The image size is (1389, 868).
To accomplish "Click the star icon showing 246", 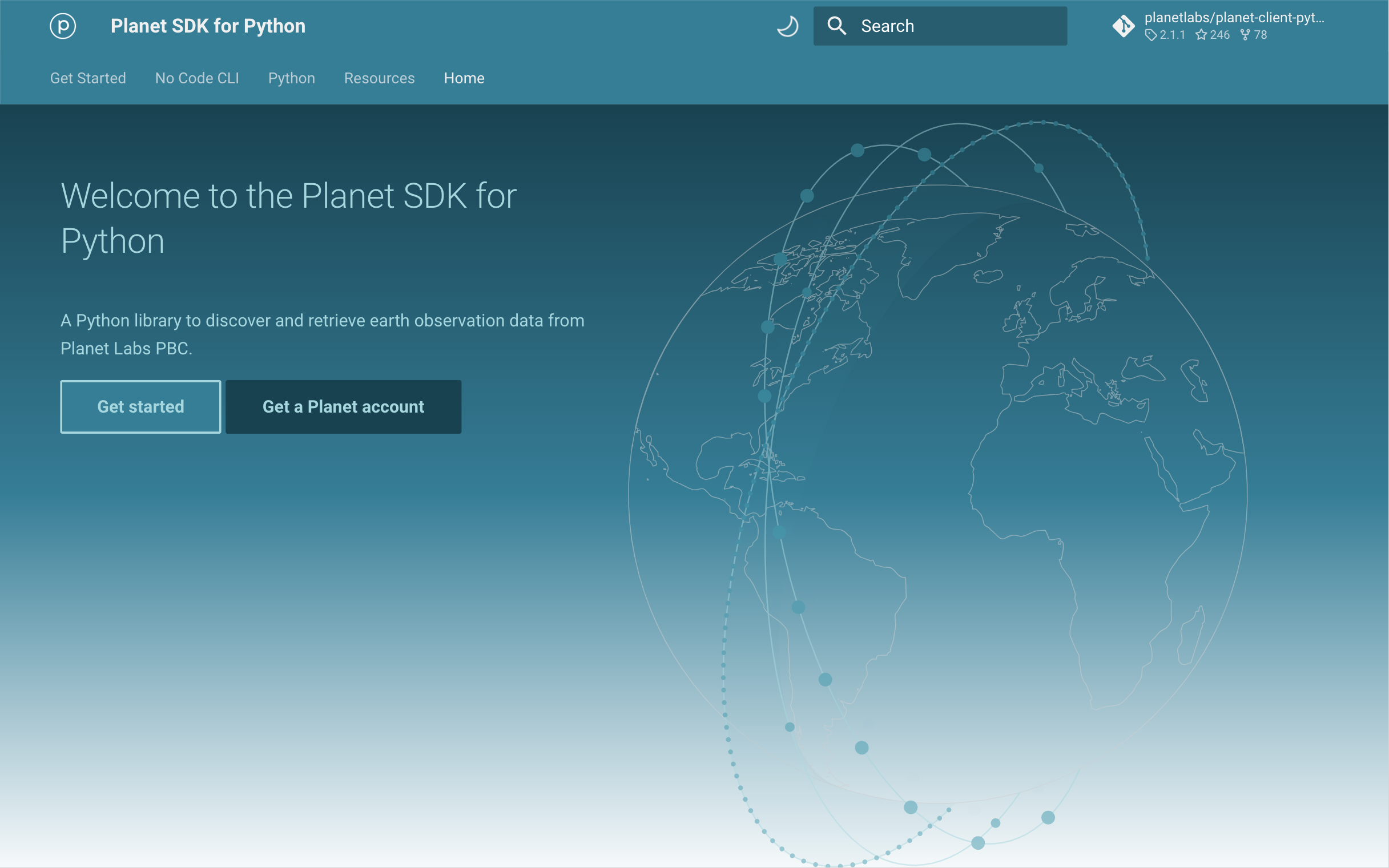I will tap(1201, 35).
